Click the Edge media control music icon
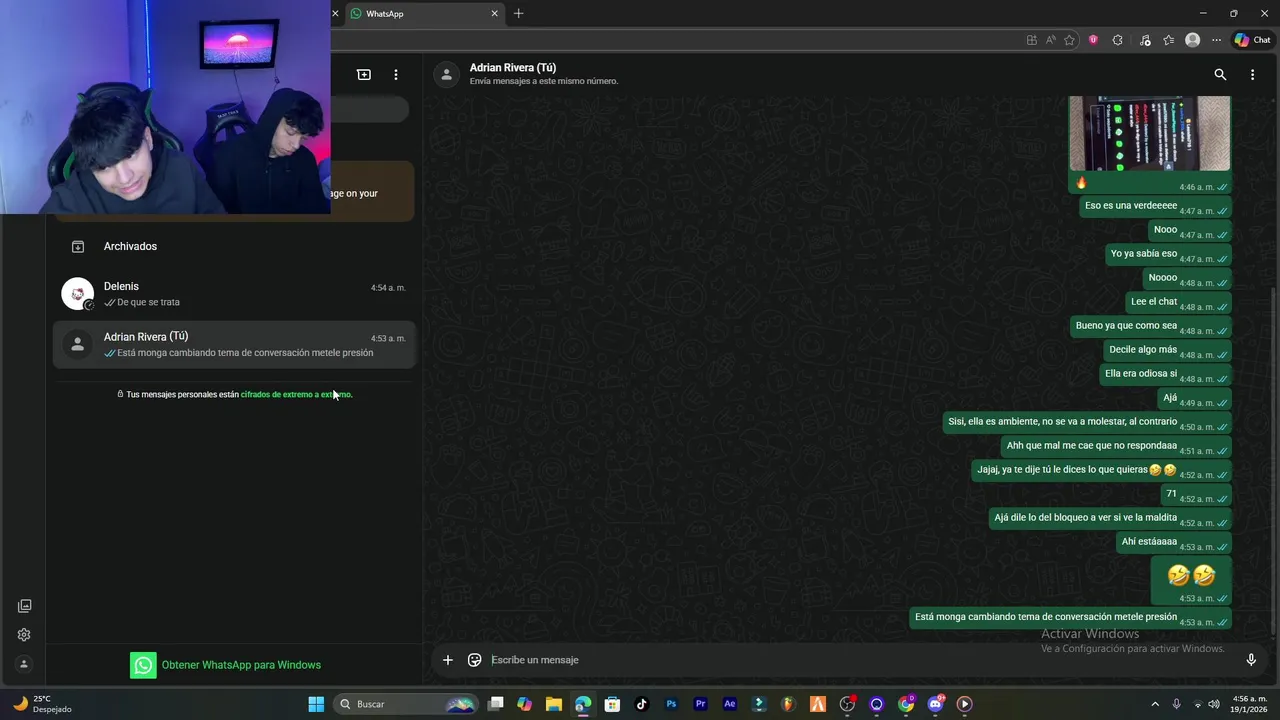Viewport: 1280px width, 720px height. 1143,40
